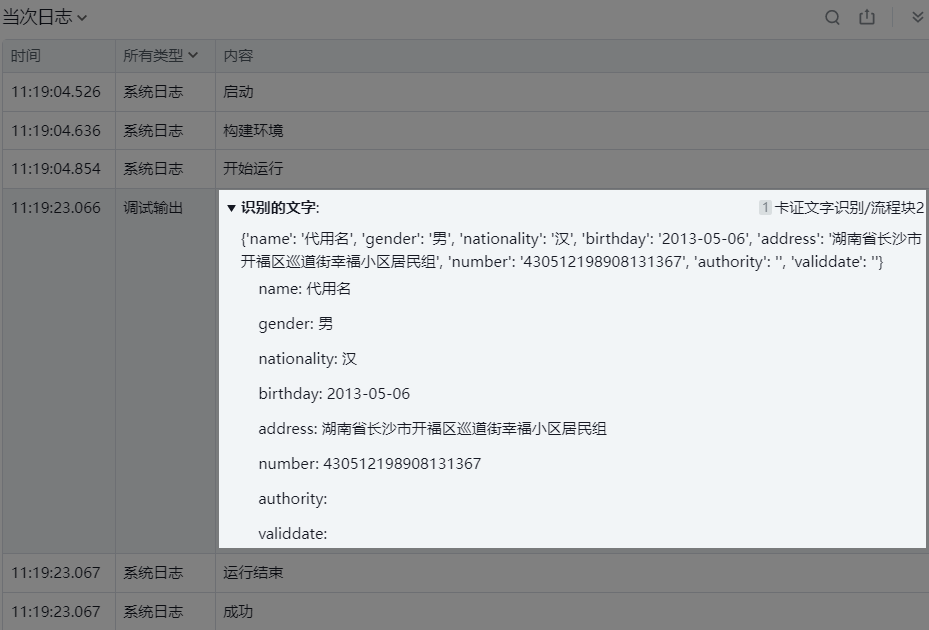Click the 运行结束 log entry
Image resolution: width=929 pixels, height=630 pixels.
tap(253, 573)
